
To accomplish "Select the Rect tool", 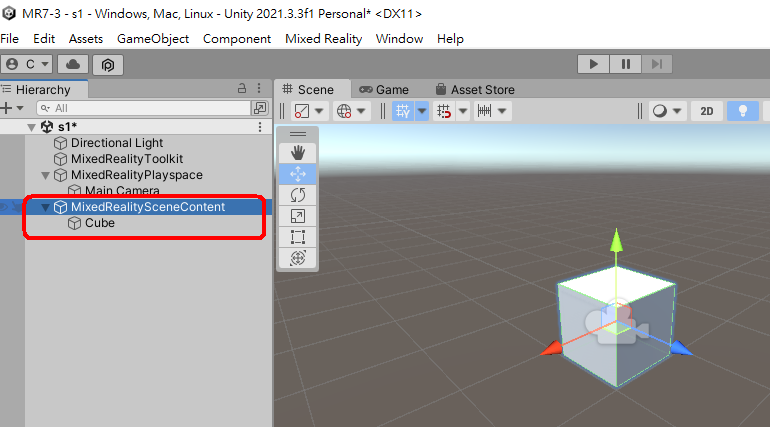I will (x=298, y=238).
